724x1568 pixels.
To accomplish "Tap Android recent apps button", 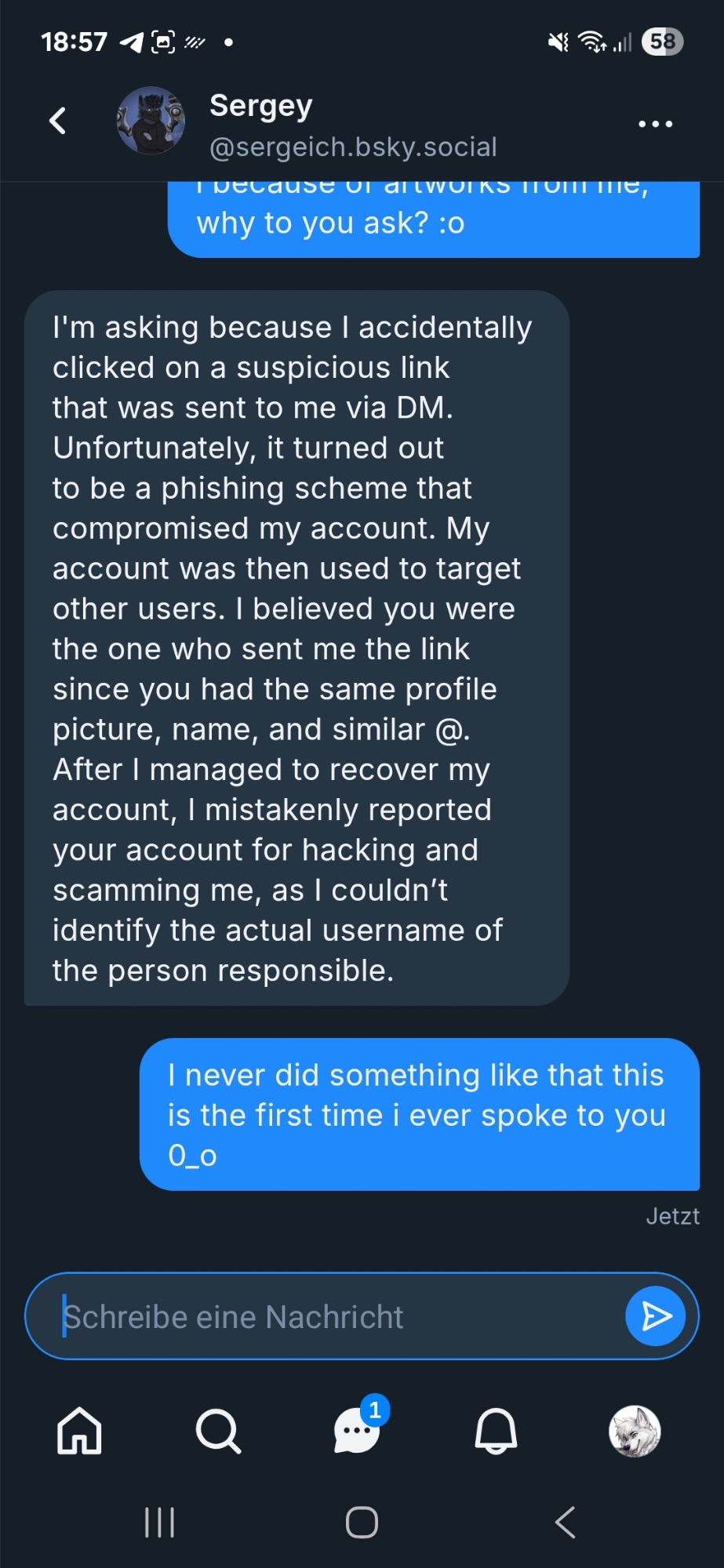I will pyautogui.click(x=159, y=1523).
